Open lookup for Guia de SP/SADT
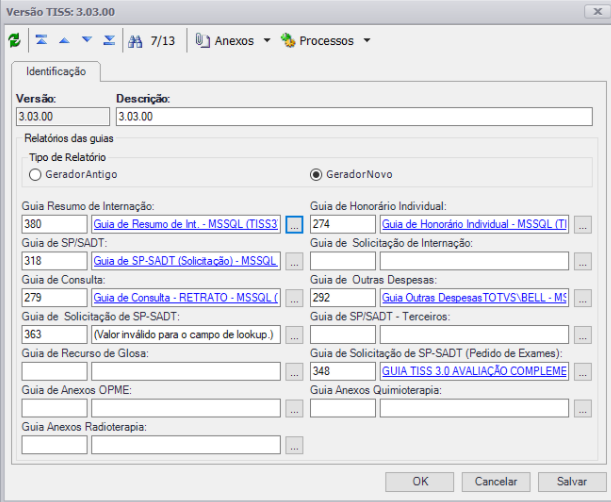The image size is (611, 502). [x=294, y=261]
